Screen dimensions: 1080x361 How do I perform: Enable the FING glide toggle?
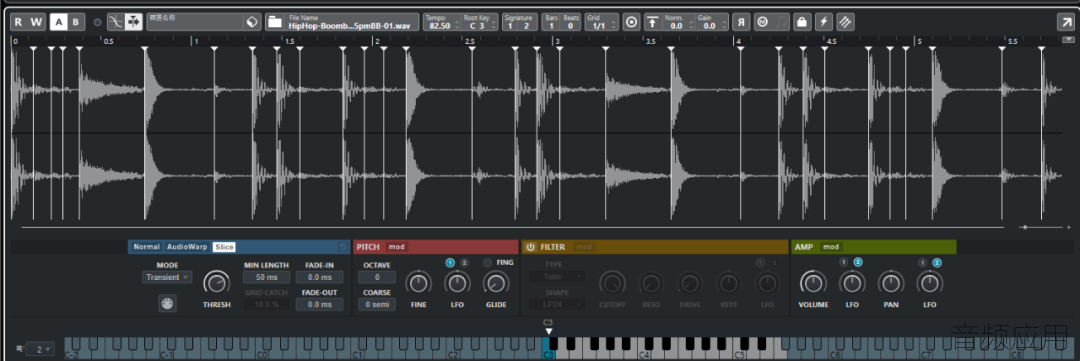pos(488,262)
